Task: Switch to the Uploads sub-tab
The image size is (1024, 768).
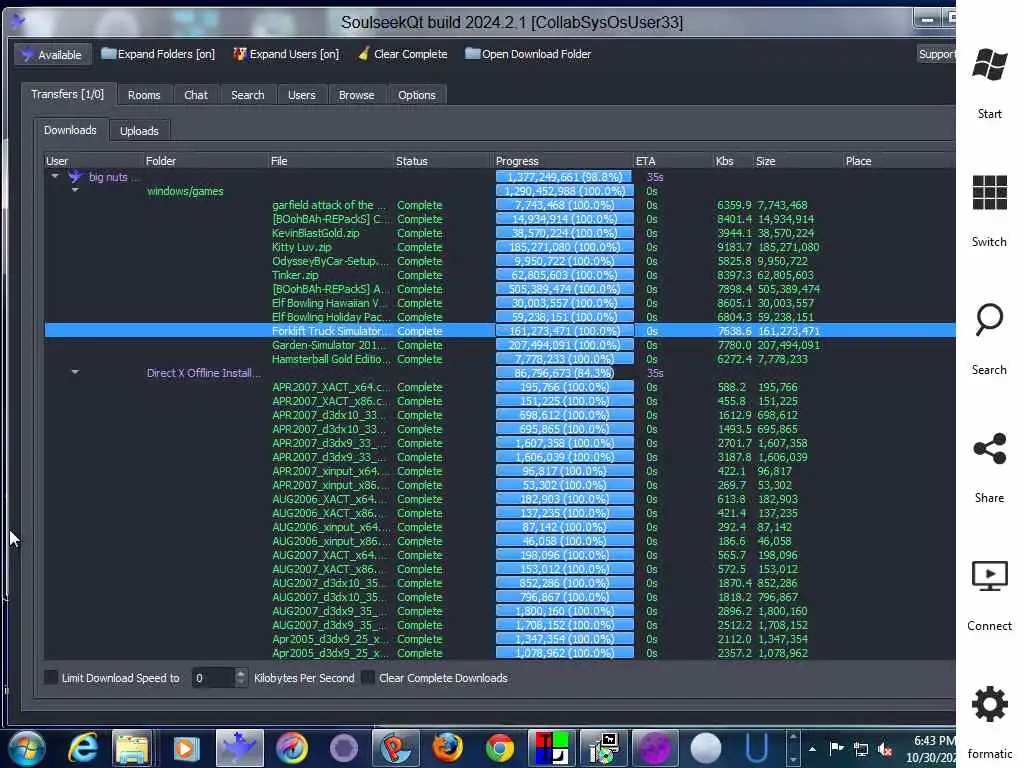Action: 139,131
